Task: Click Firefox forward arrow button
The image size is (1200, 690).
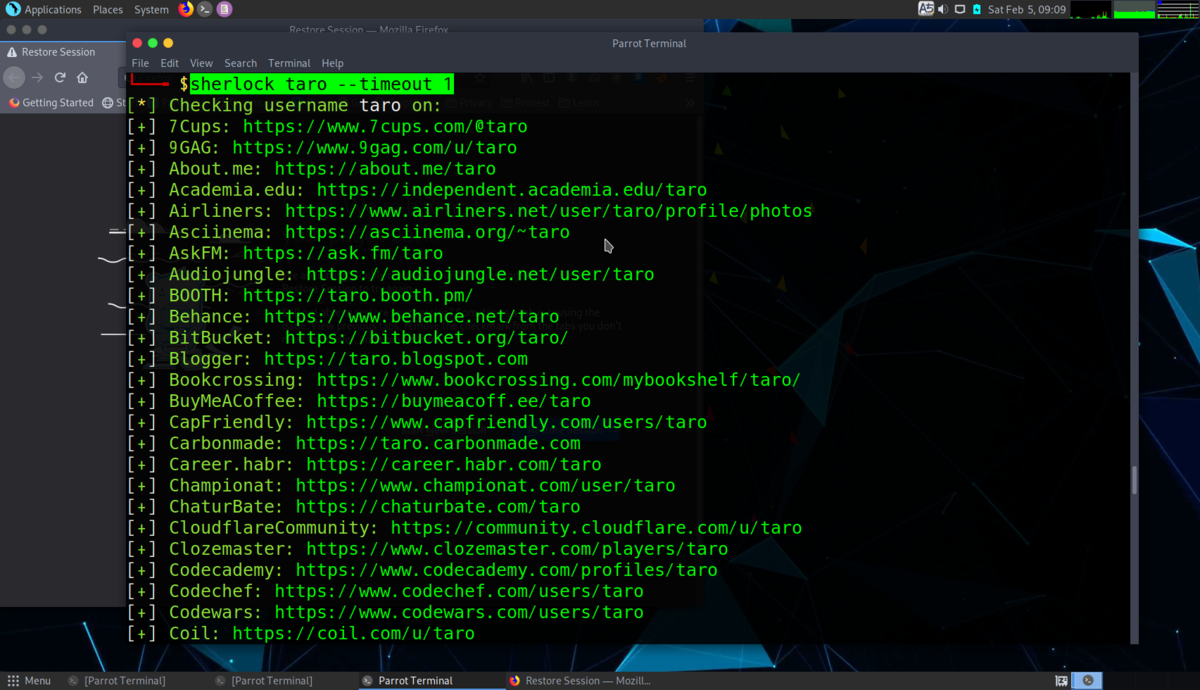Action: [37, 77]
